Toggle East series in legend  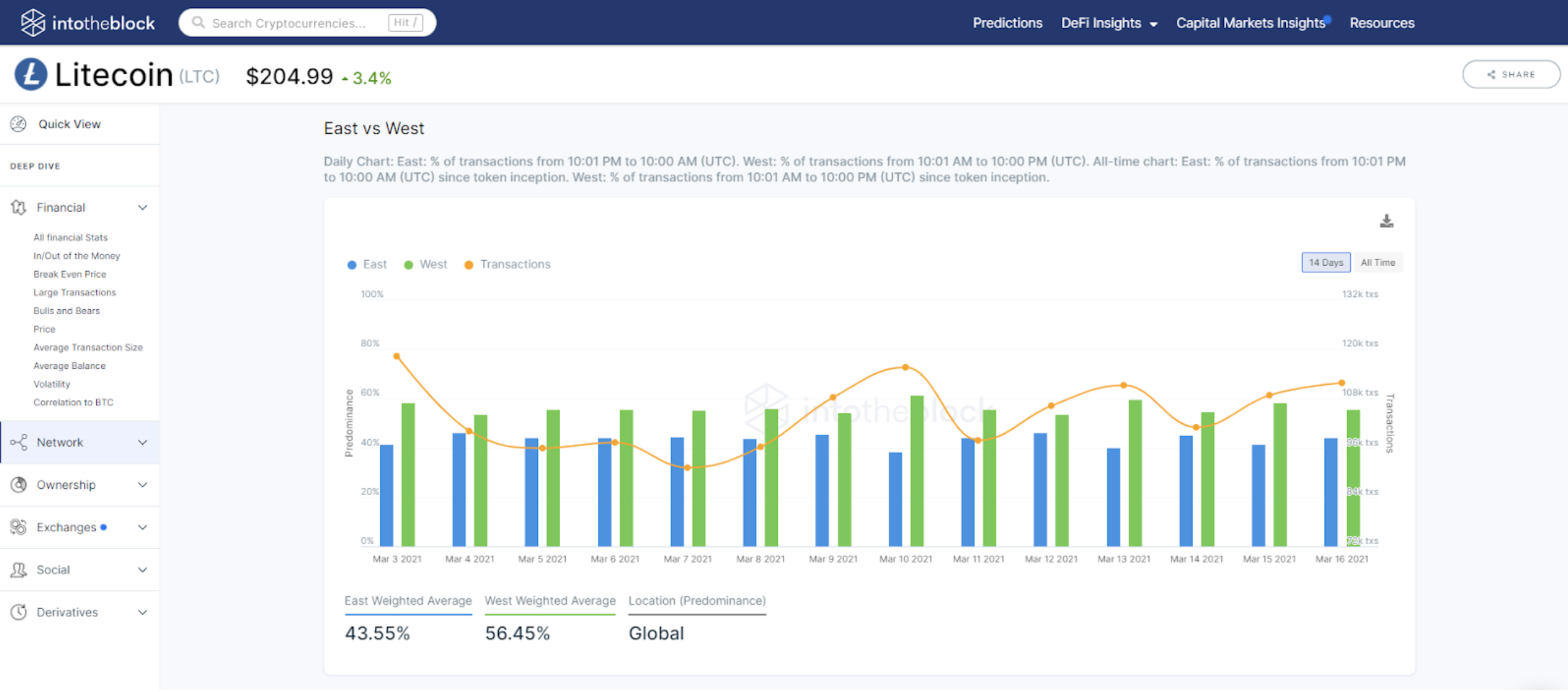(367, 264)
